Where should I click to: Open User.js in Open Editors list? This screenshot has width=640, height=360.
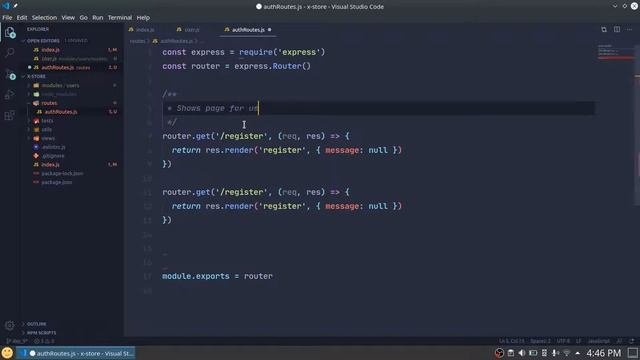(x=49, y=59)
